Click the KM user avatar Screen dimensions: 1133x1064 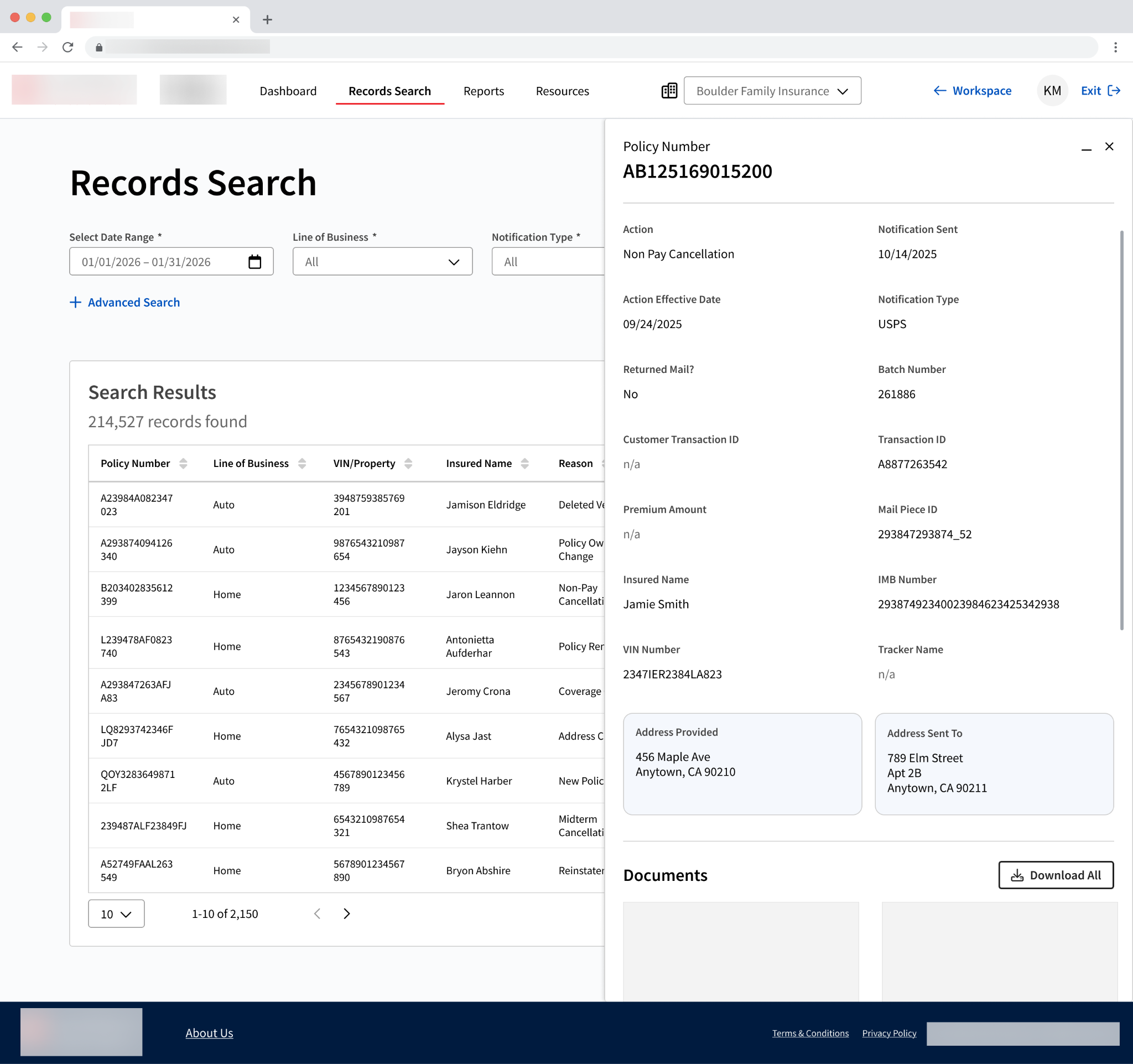click(x=1052, y=91)
